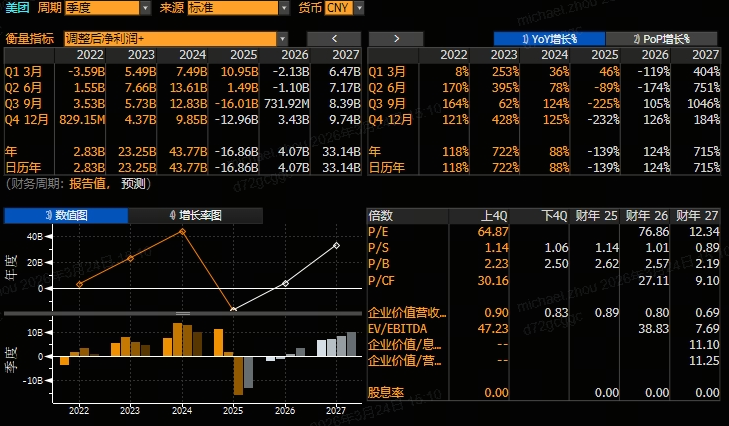This screenshot has height=426, width=729.
Task: Click the P/E ratio row label
Action: [x=379, y=232]
